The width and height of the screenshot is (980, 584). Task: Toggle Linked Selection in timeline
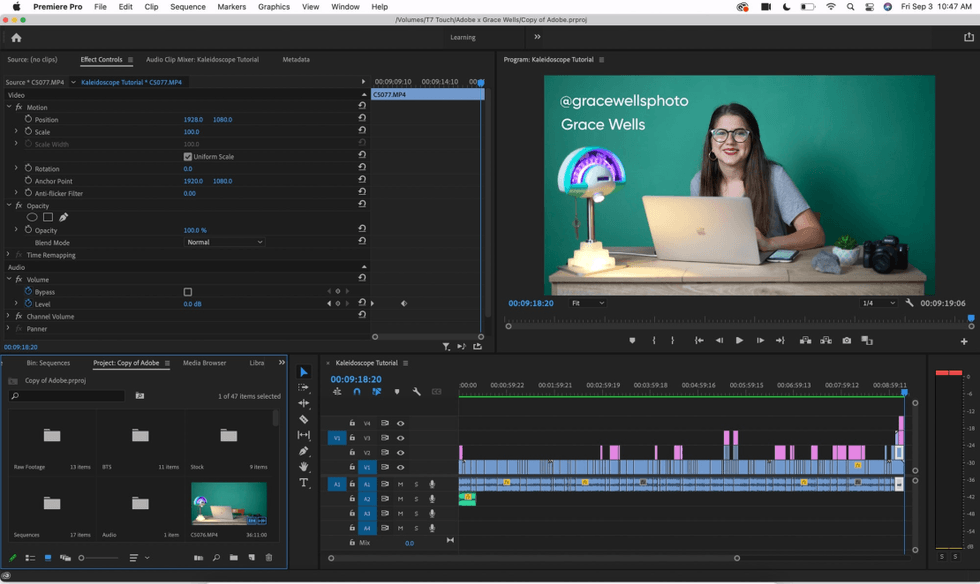point(376,391)
